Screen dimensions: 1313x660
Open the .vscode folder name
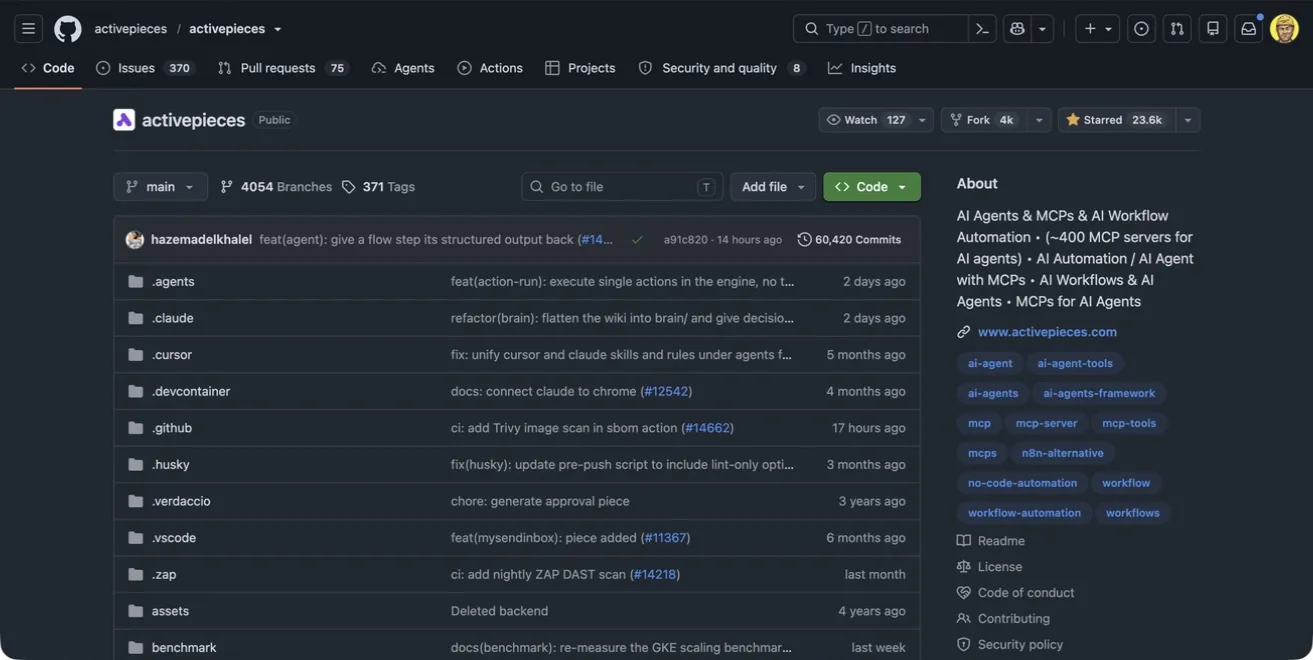[174, 538]
